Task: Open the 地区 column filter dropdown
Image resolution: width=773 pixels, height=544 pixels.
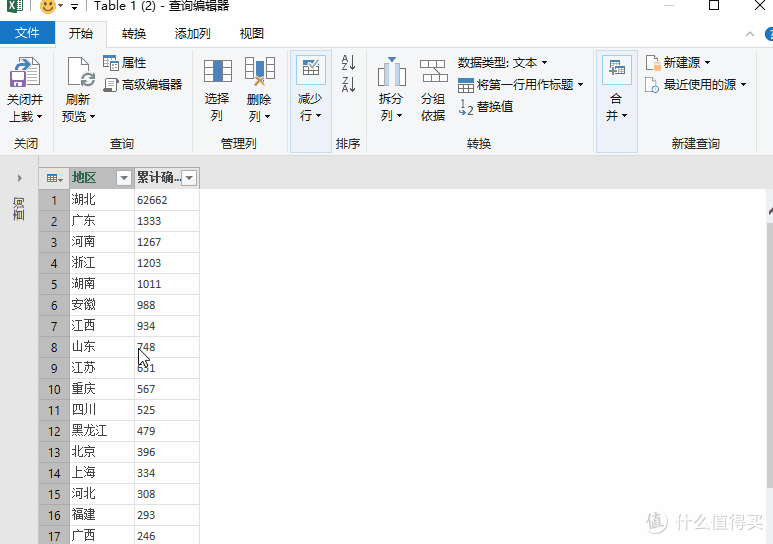Action: (124, 178)
